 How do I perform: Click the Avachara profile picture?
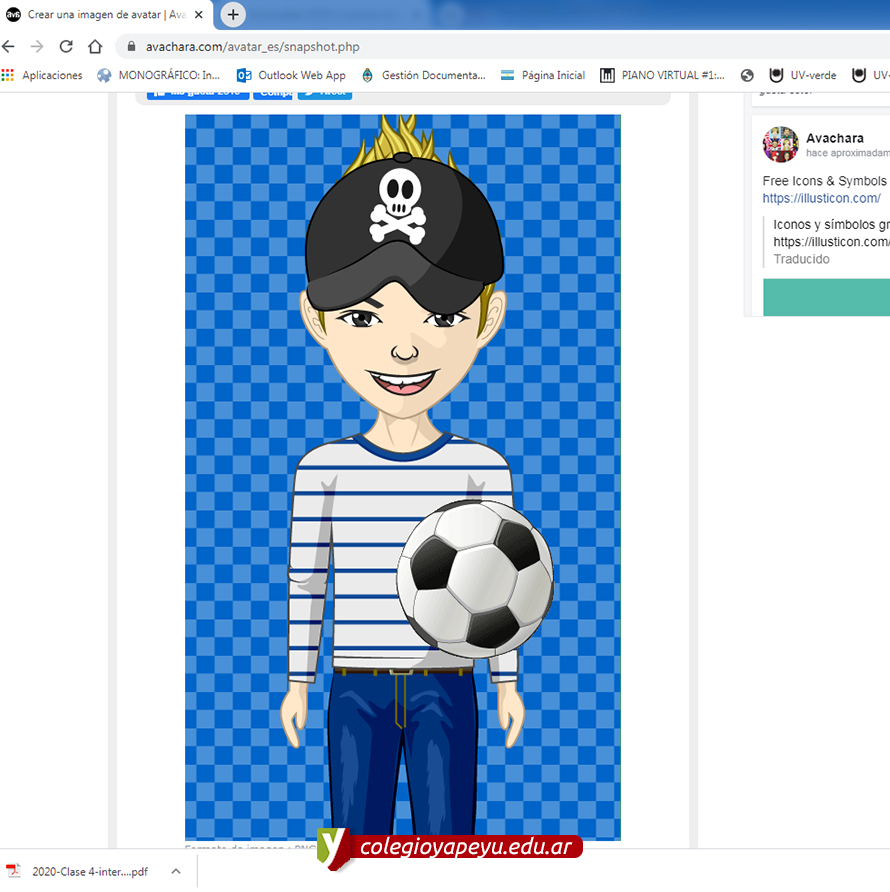point(781,145)
